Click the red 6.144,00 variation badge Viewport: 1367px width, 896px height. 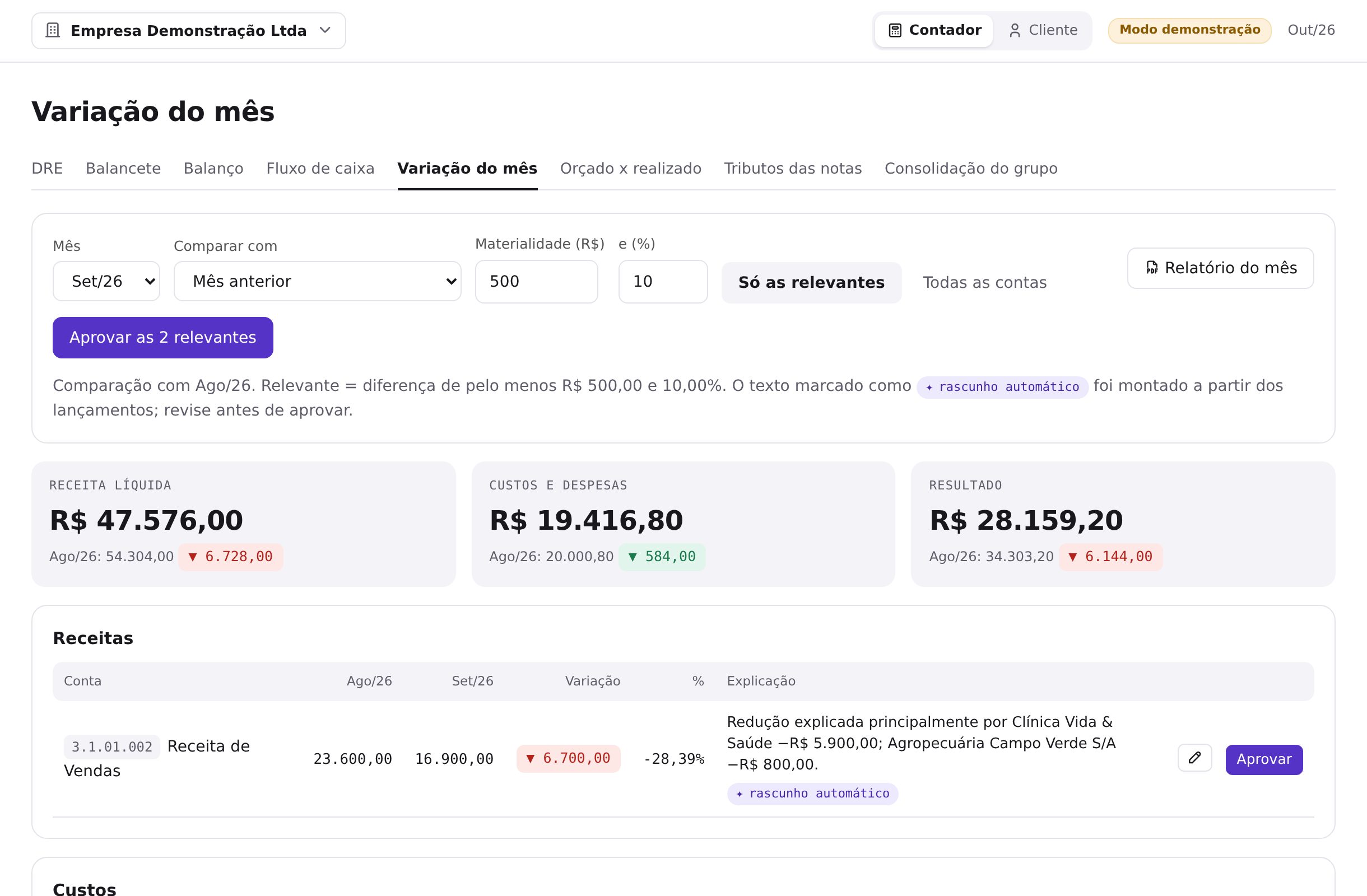[1110, 557]
